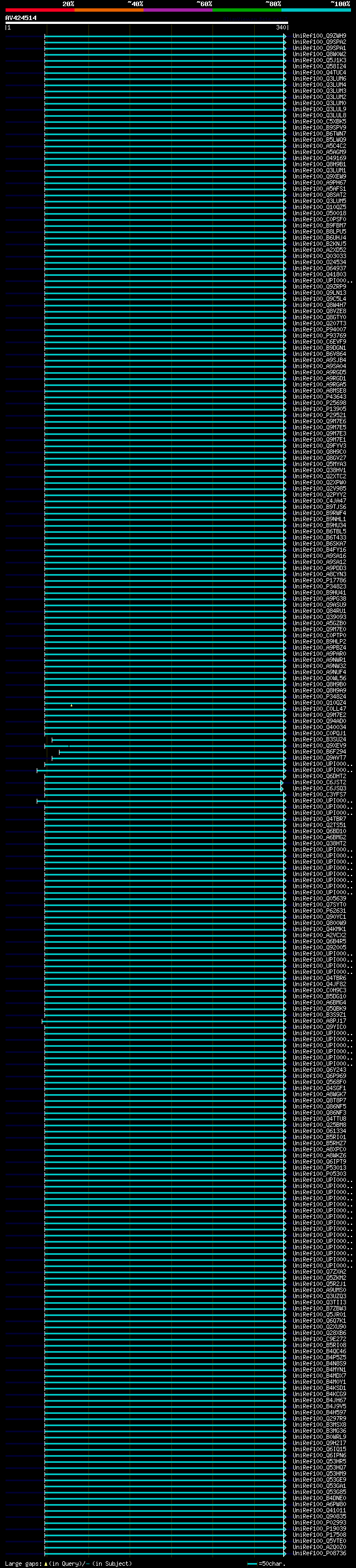356x1568 pixels.
Task: Click the orange ~40% identity legend segment
Action: click(x=109, y=10)
